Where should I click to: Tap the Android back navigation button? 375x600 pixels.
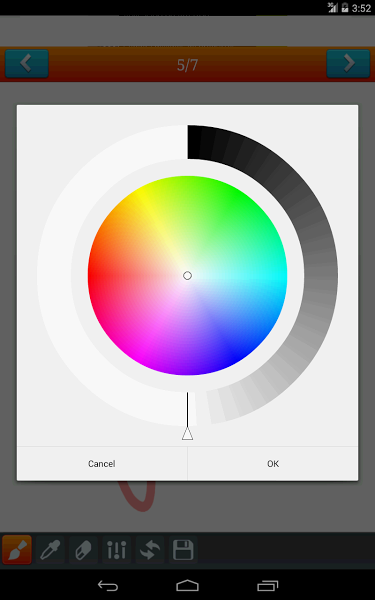pyautogui.click(x=108, y=585)
